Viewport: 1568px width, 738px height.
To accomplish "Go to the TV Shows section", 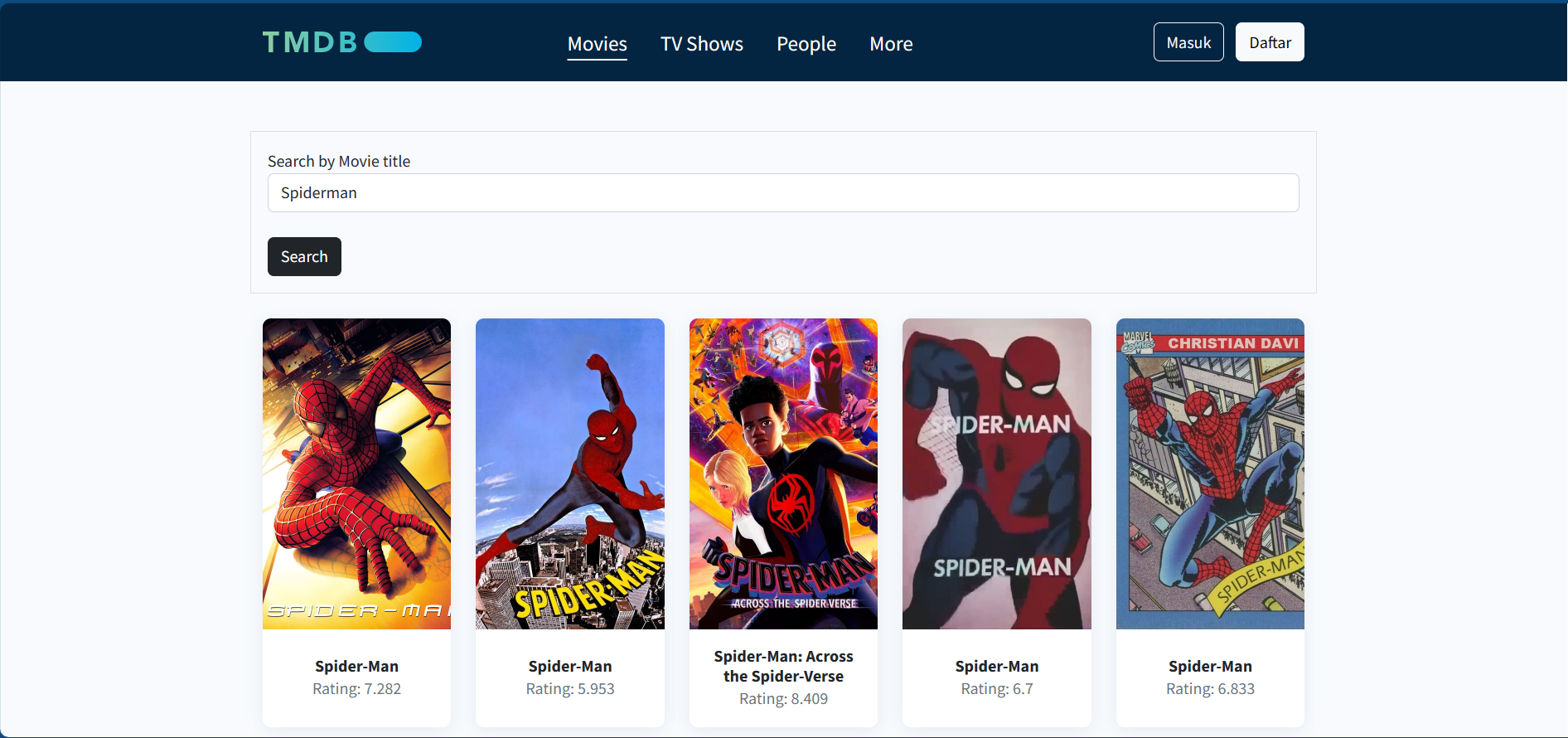I will (702, 44).
